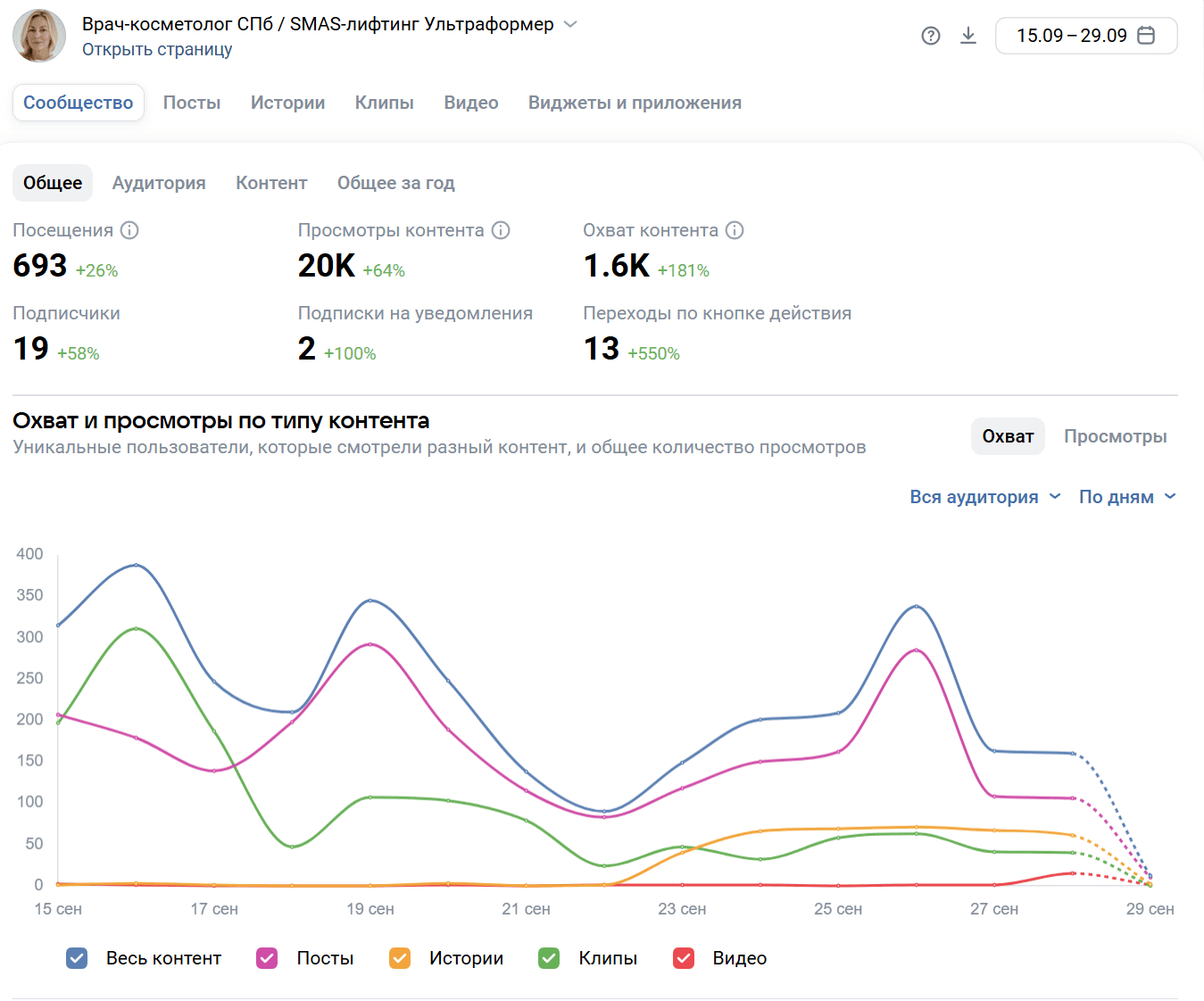Disable the Истории legend checkbox
Image resolution: width=1204 pixels, height=1001 pixels.
[x=400, y=958]
